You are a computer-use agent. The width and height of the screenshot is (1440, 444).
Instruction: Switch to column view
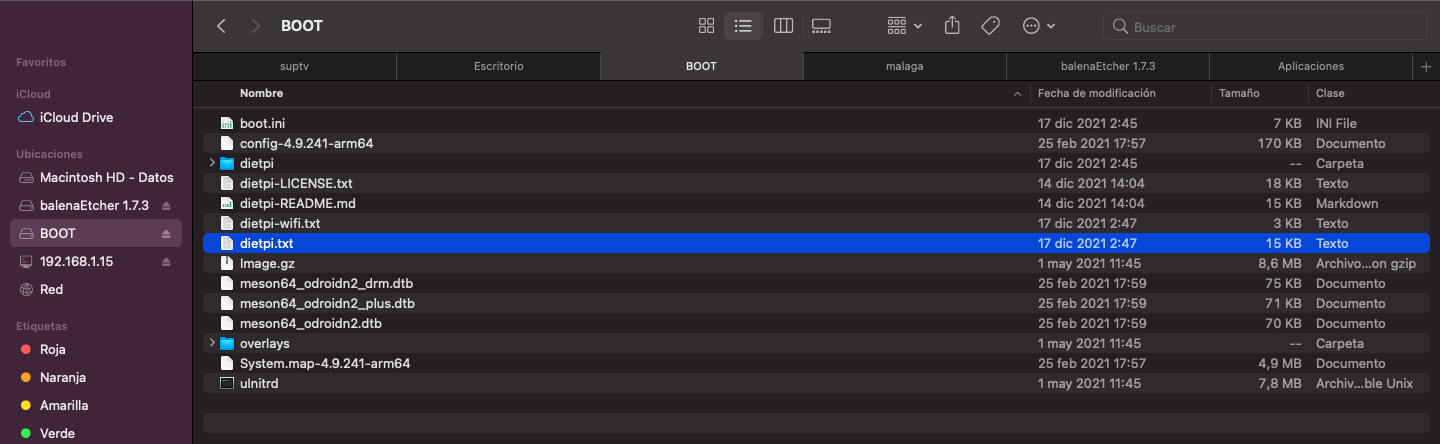[783, 26]
